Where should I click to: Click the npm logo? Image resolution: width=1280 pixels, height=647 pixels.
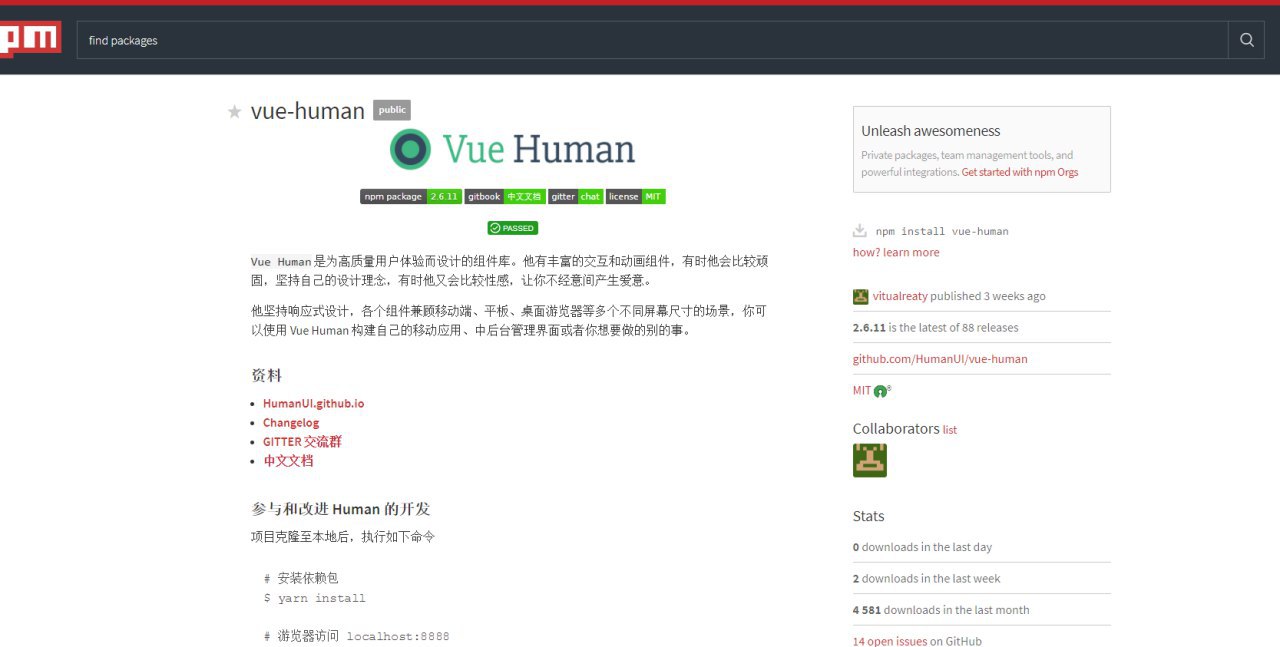pyautogui.click(x=30, y=39)
